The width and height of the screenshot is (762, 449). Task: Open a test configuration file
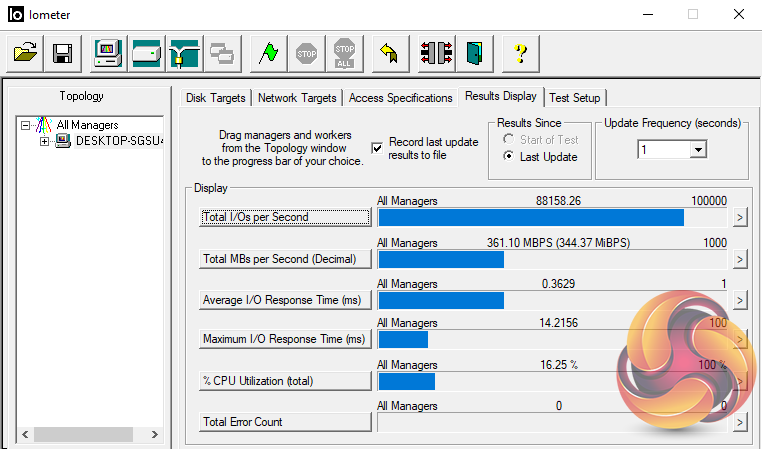point(25,53)
